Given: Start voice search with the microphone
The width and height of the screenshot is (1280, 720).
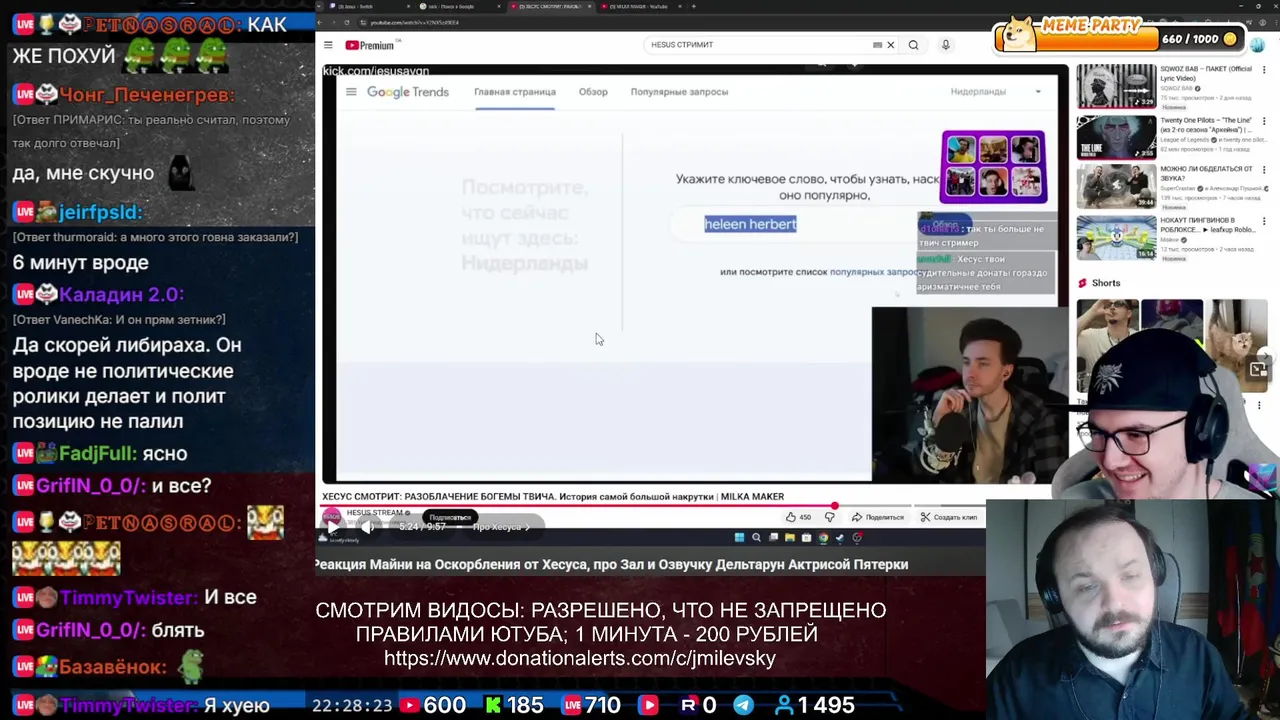Looking at the screenshot, I should point(945,45).
